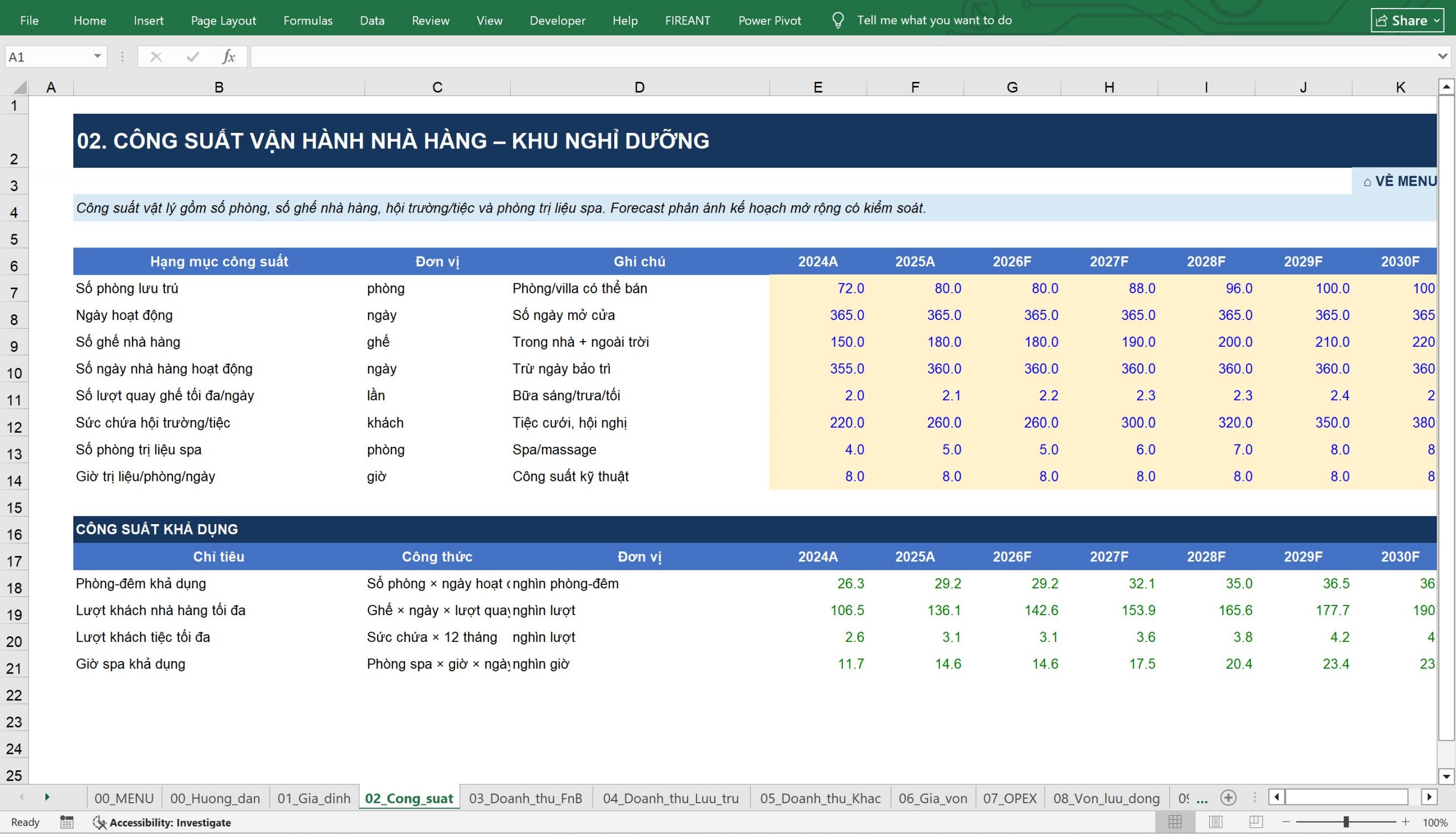Switch to Page Layout view

pyautogui.click(x=1215, y=823)
